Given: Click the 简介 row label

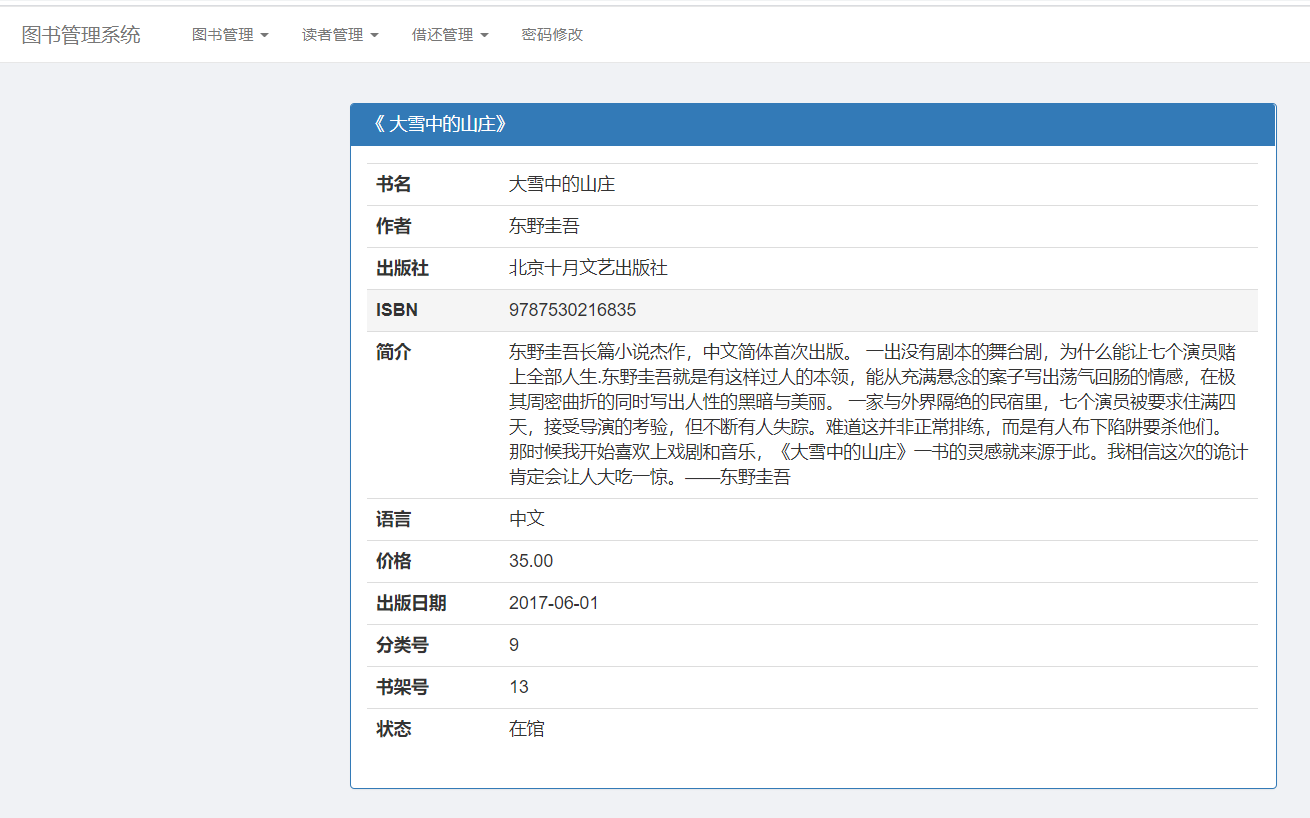Looking at the screenshot, I should click(x=393, y=352).
